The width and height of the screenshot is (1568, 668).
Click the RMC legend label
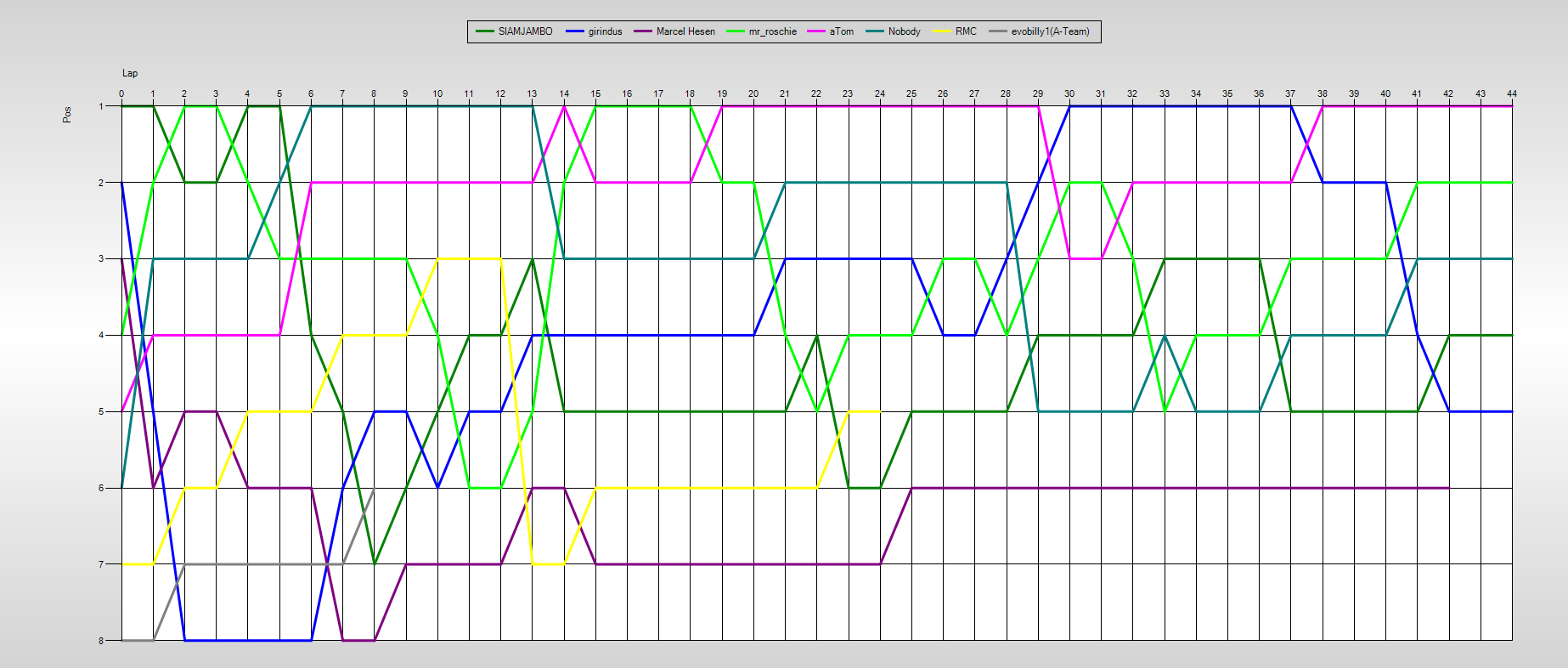[966, 31]
